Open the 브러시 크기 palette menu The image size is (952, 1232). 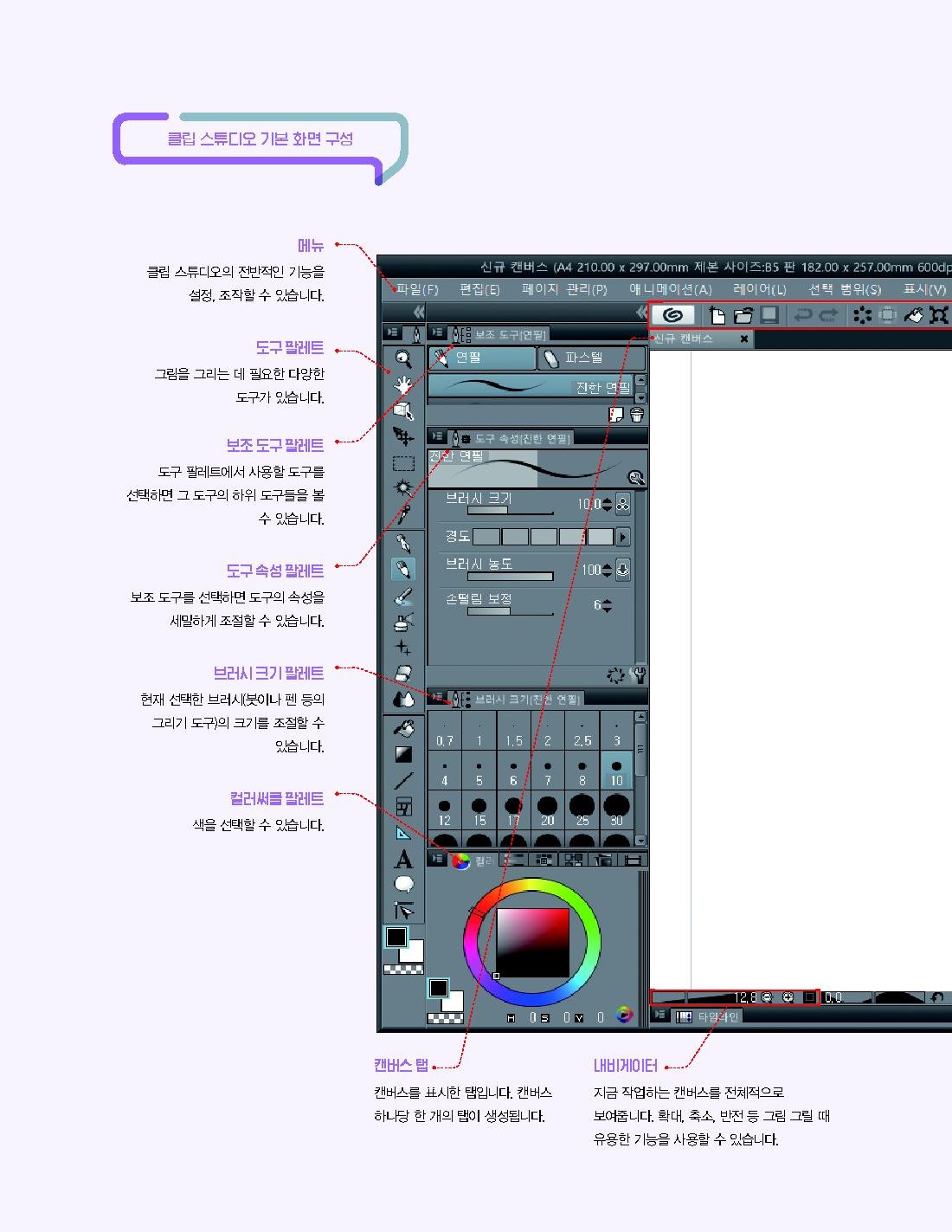438,697
